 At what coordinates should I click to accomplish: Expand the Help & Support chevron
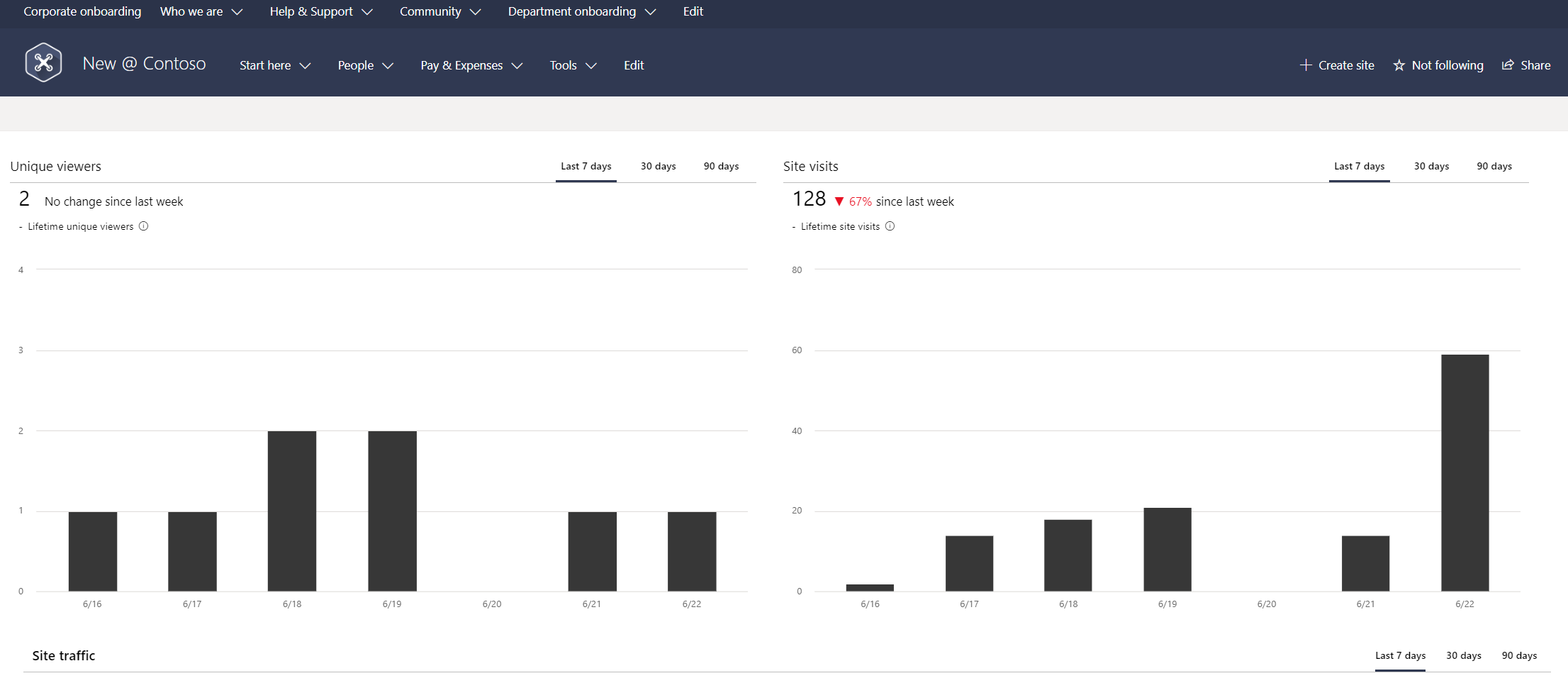(367, 12)
